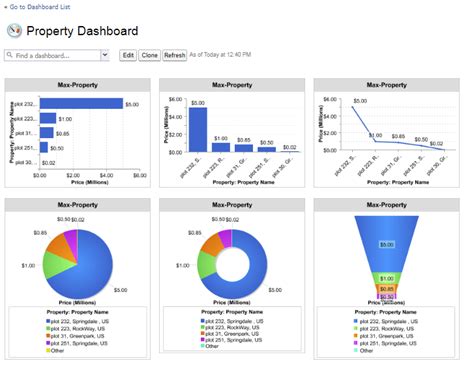
Task: Click the $0.50 column in vertical bar chart
Action: (267, 149)
